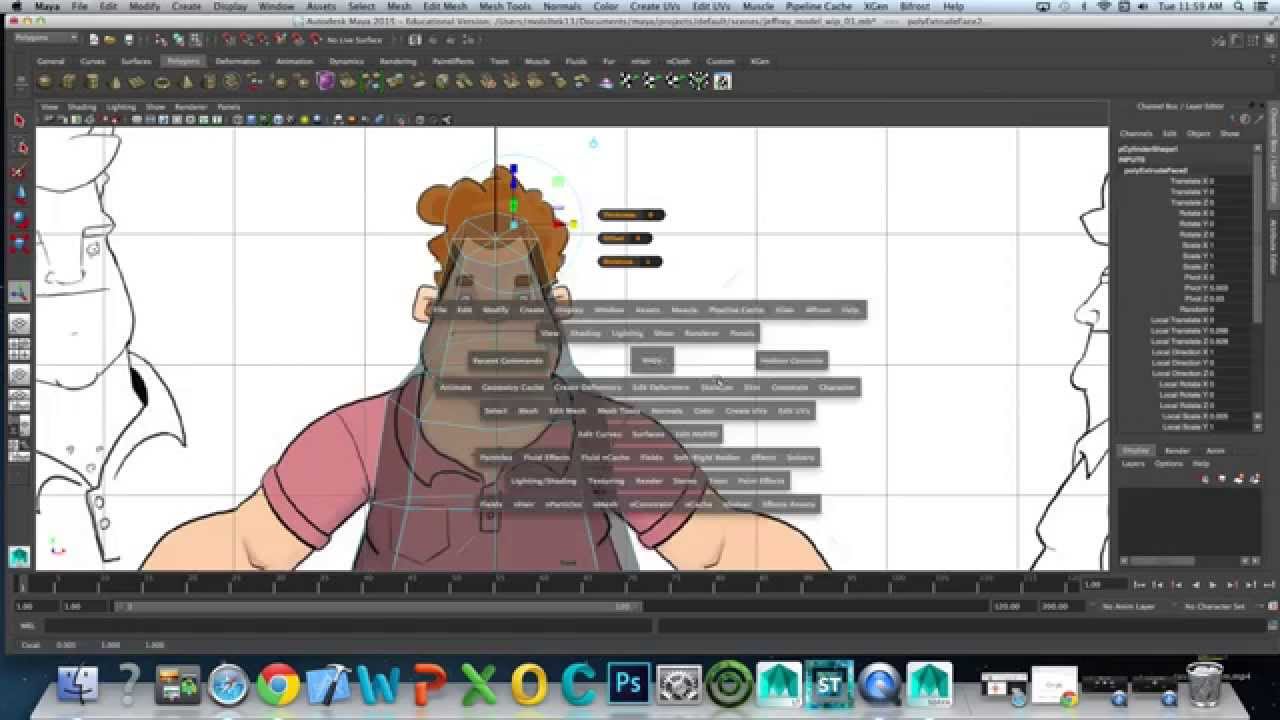The height and width of the screenshot is (720, 1280).
Task: Click Hotbox Controls button
Action: (791, 360)
